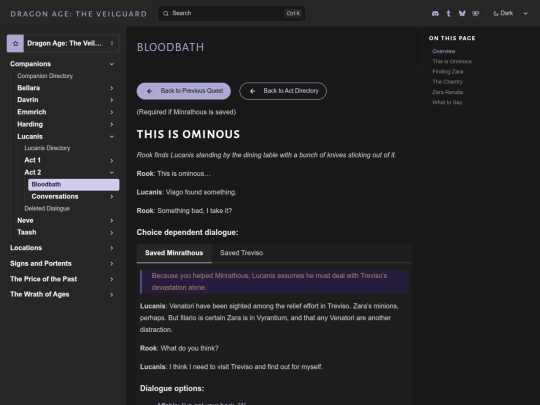The image size is (540, 405).
Task: Expand The Price of the Past chevron
Action: tap(112, 279)
